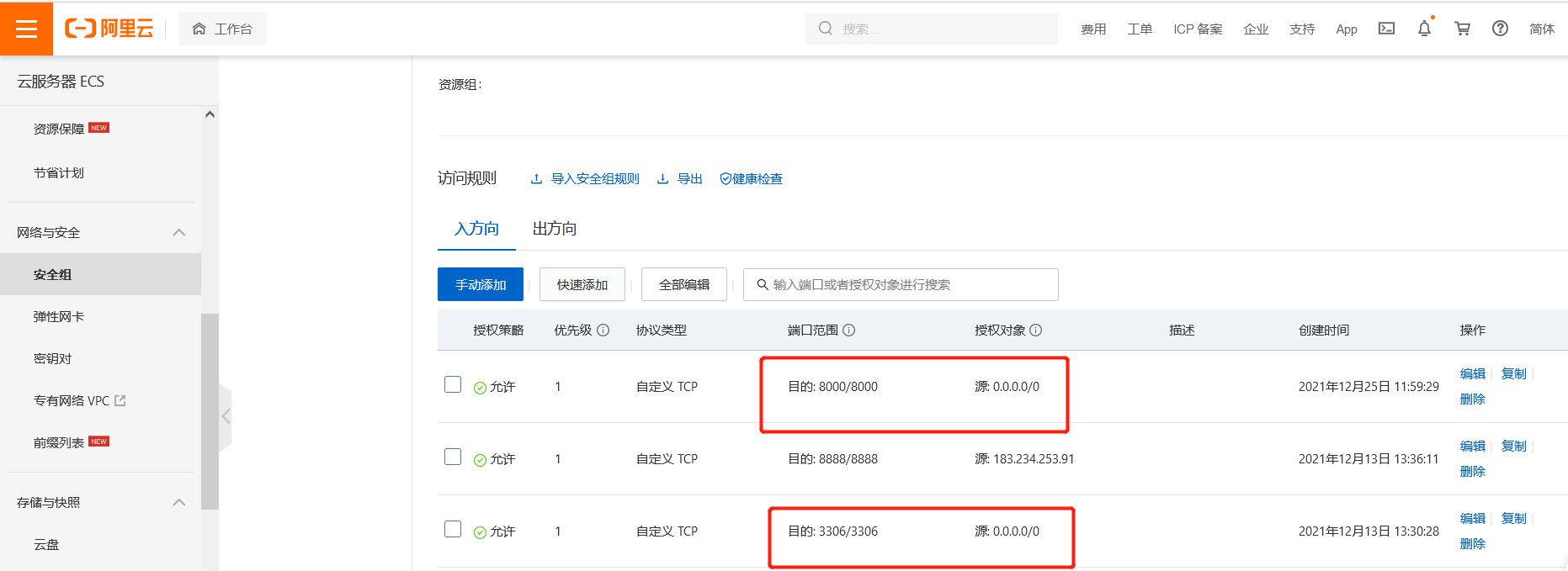Select the 2021年12月25日 11:59:29 timestamp
The height and width of the screenshot is (571, 1568).
pos(1369,387)
